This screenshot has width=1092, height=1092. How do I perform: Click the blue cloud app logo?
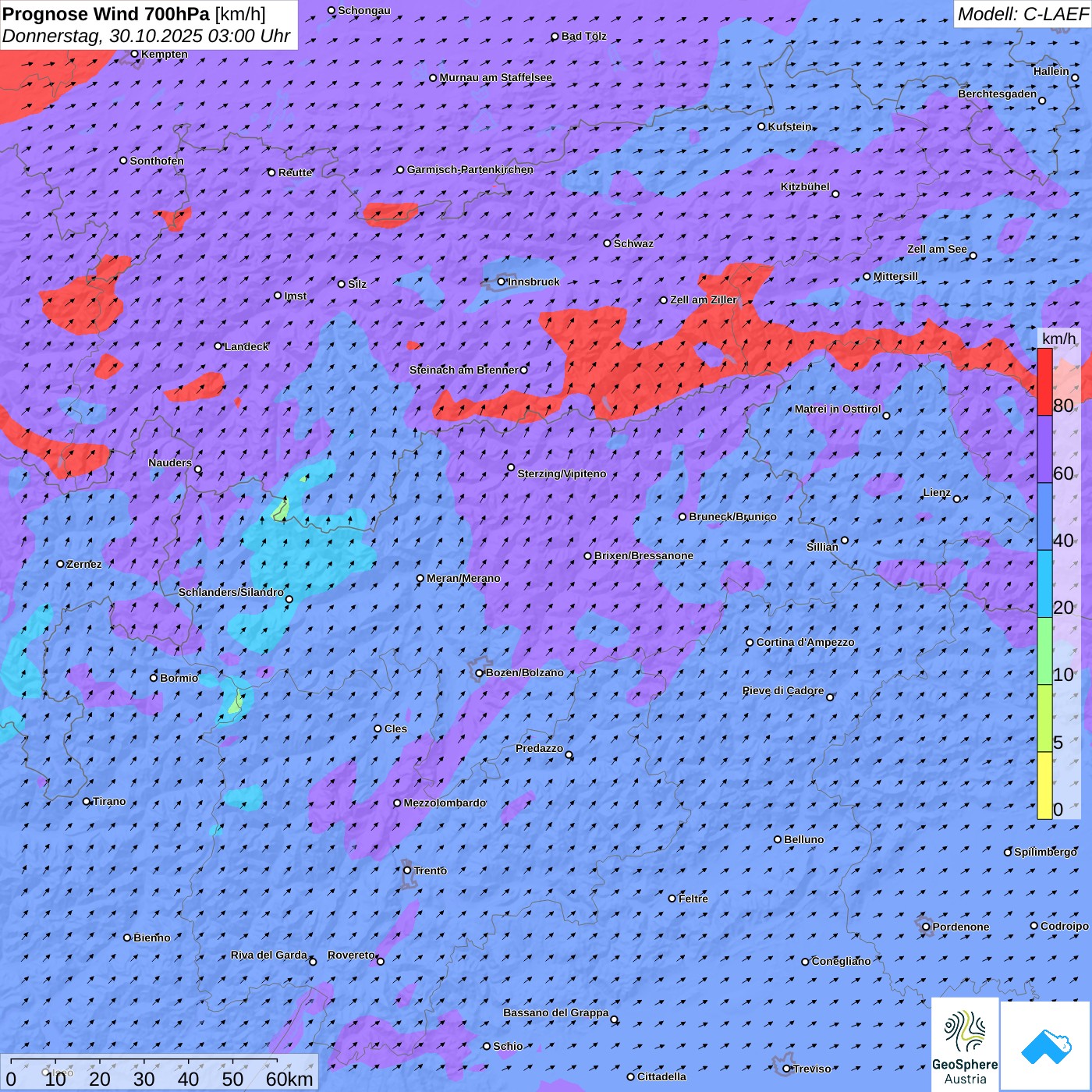(1046, 1046)
